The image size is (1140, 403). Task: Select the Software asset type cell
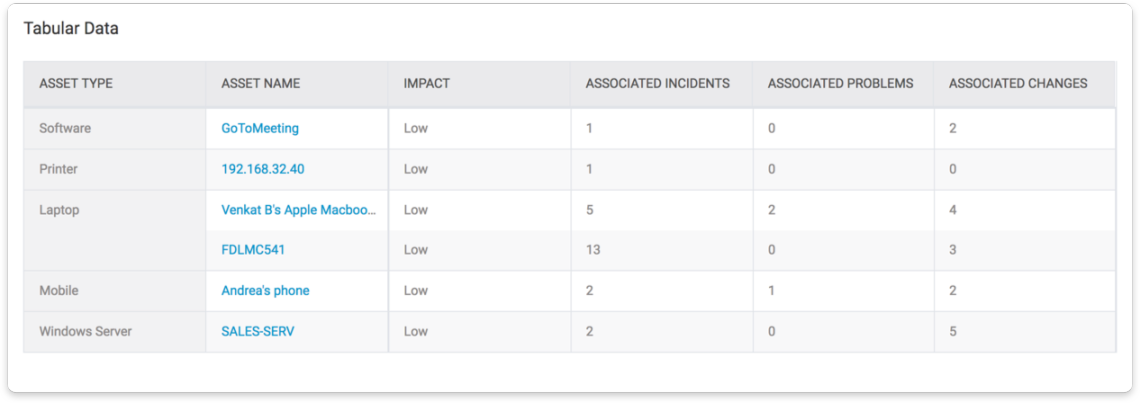115,128
